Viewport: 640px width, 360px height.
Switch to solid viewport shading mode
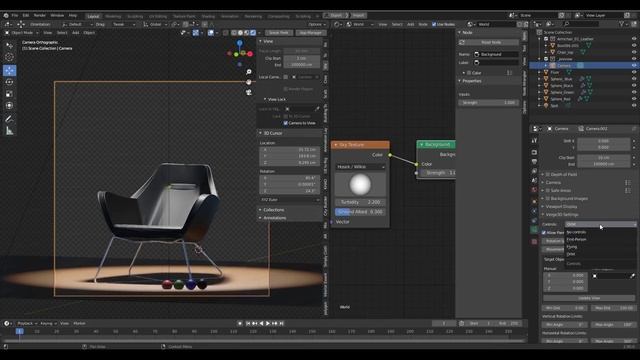click(240, 33)
